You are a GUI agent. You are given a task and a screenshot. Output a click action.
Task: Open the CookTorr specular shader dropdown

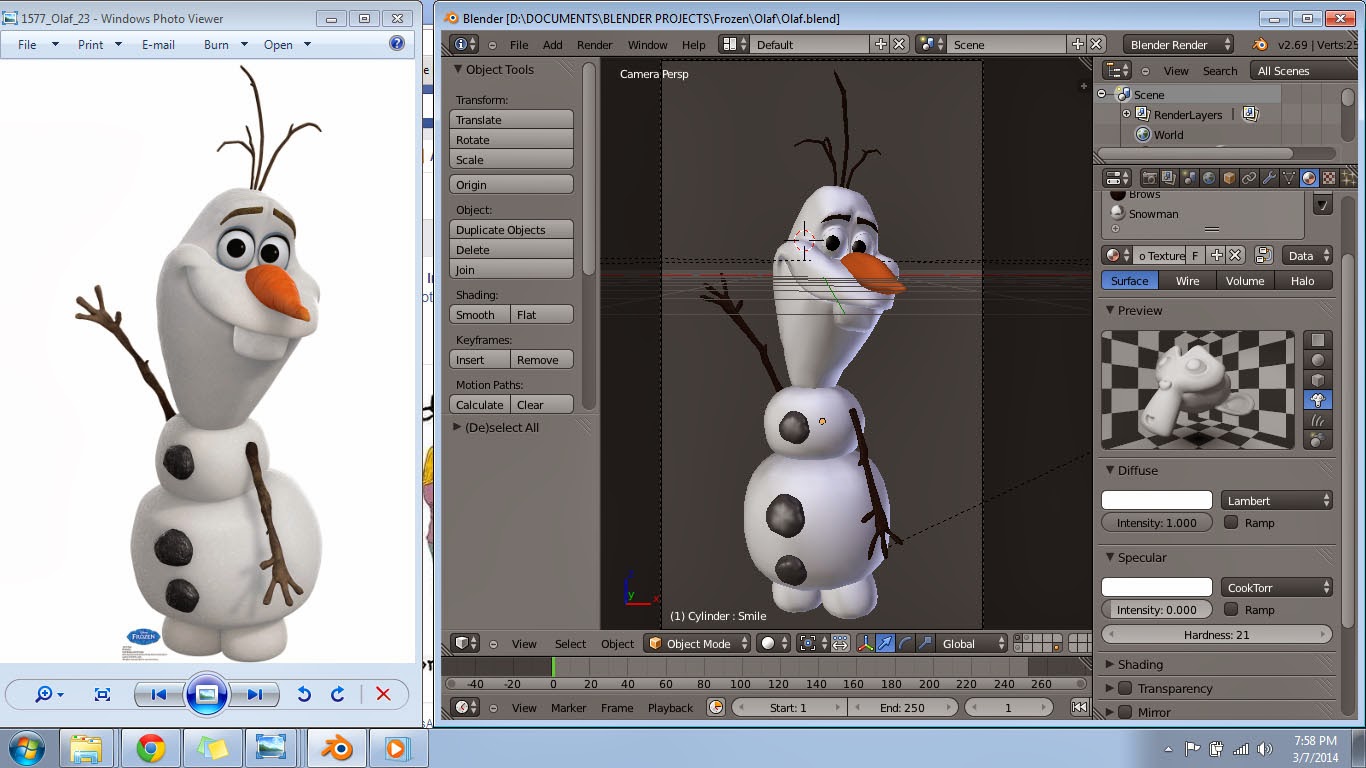(1277, 587)
